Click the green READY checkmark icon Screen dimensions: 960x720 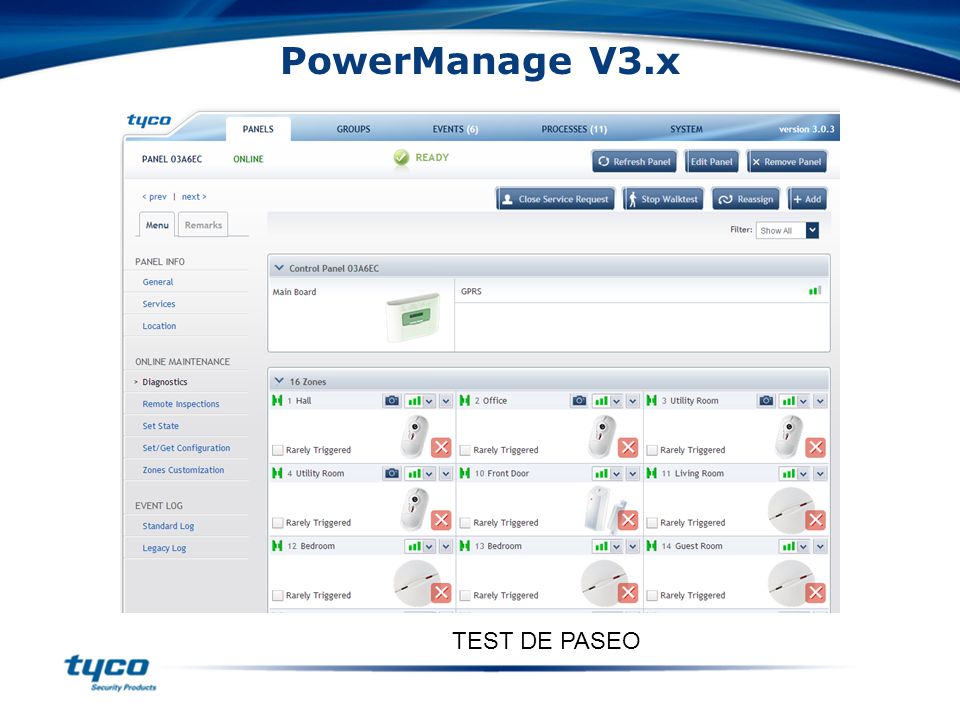click(401, 158)
